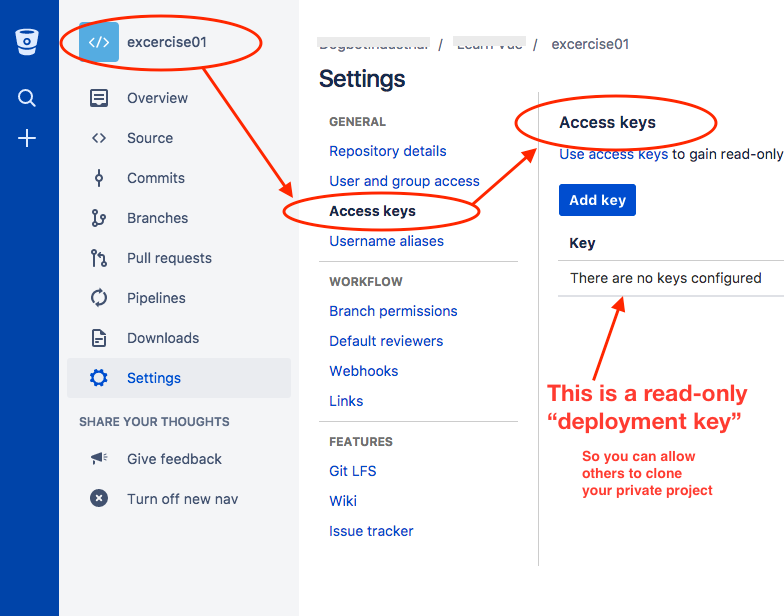
Task: Open the Overview sidebar item
Action: click(x=179, y=98)
